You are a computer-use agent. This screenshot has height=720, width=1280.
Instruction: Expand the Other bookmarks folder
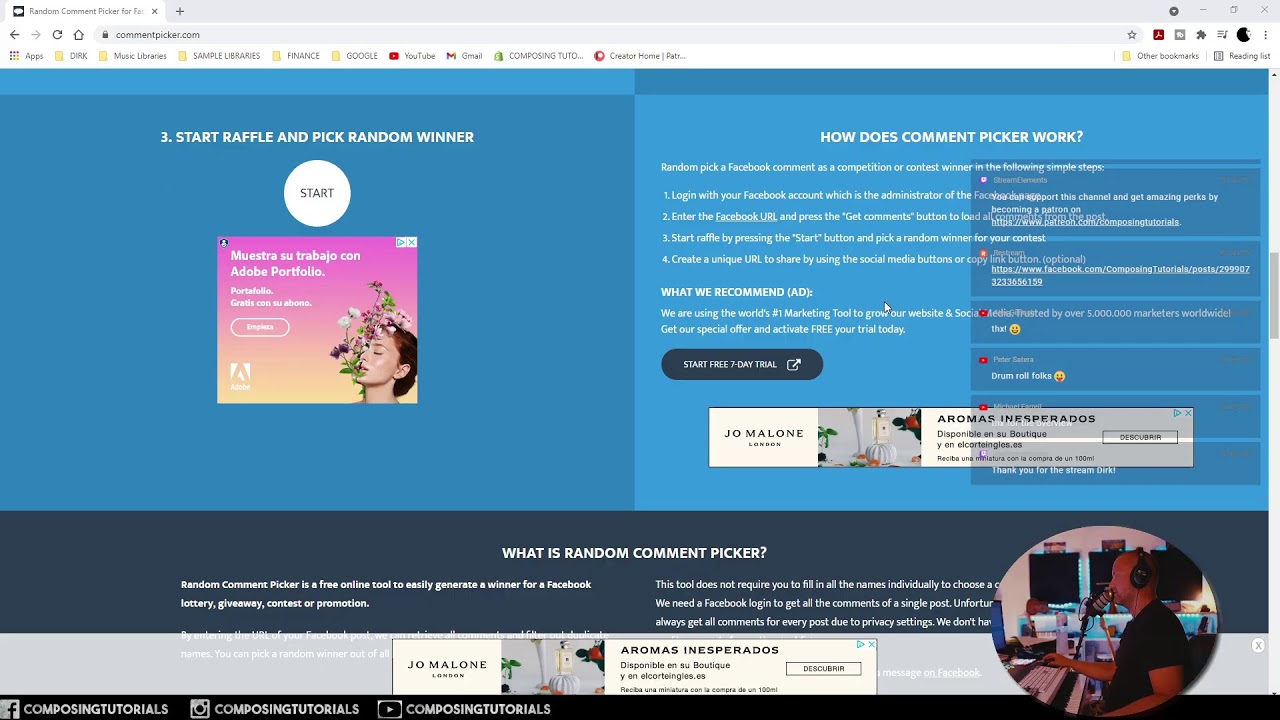1160,56
